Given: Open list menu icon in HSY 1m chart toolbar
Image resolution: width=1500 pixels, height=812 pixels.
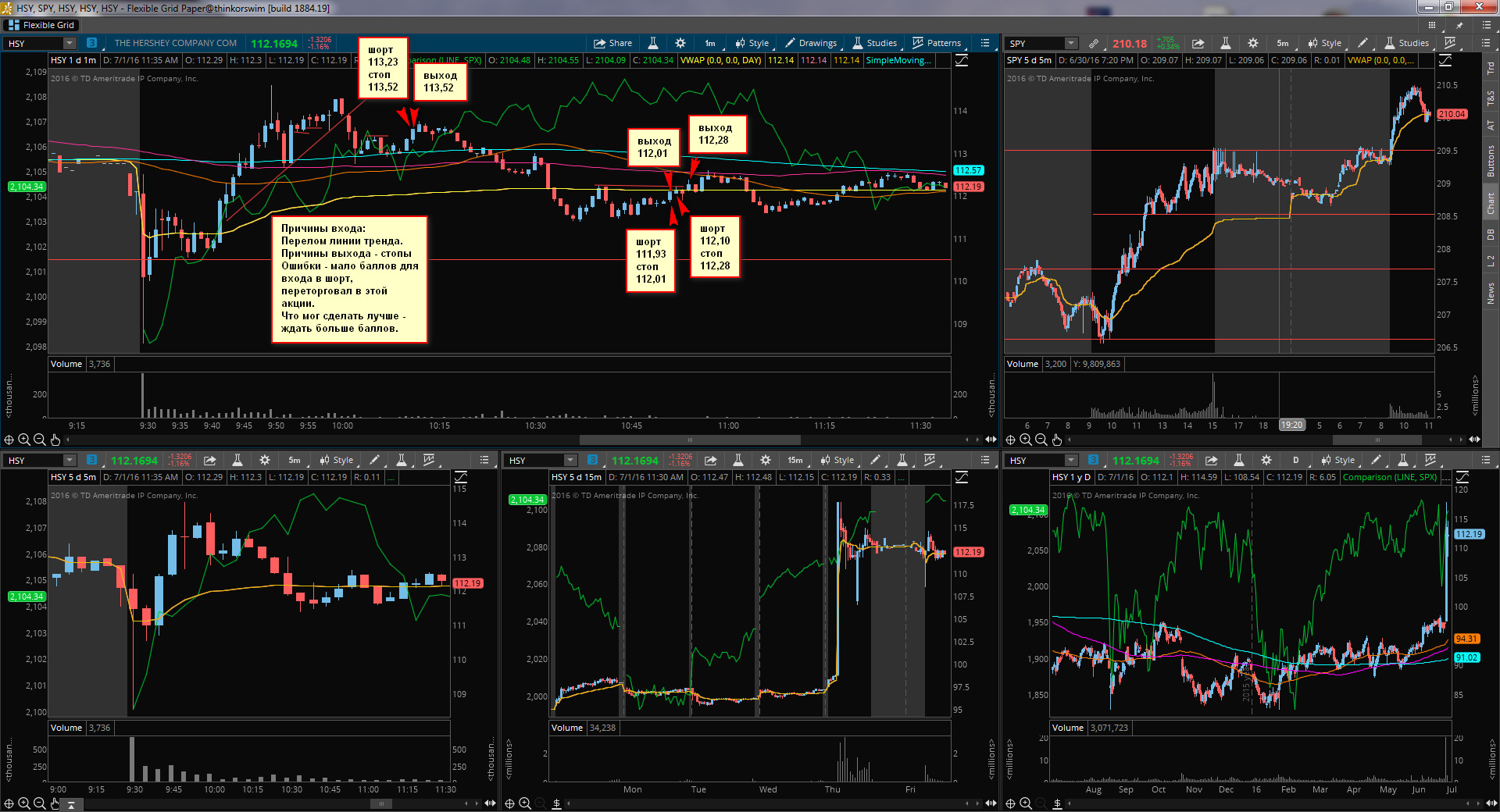Looking at the screenshot, I should (985, 43).
